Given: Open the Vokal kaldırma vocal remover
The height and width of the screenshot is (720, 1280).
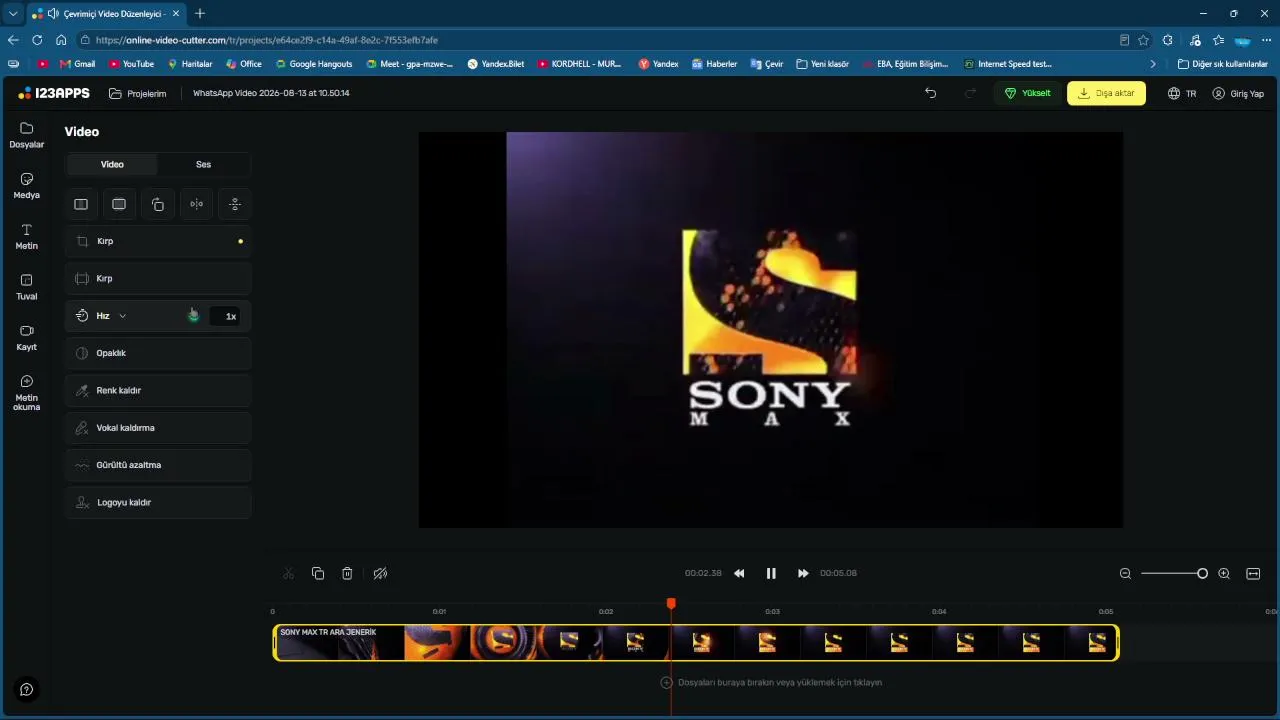Looking at the screenshot, I should click(x=158, y=428).
